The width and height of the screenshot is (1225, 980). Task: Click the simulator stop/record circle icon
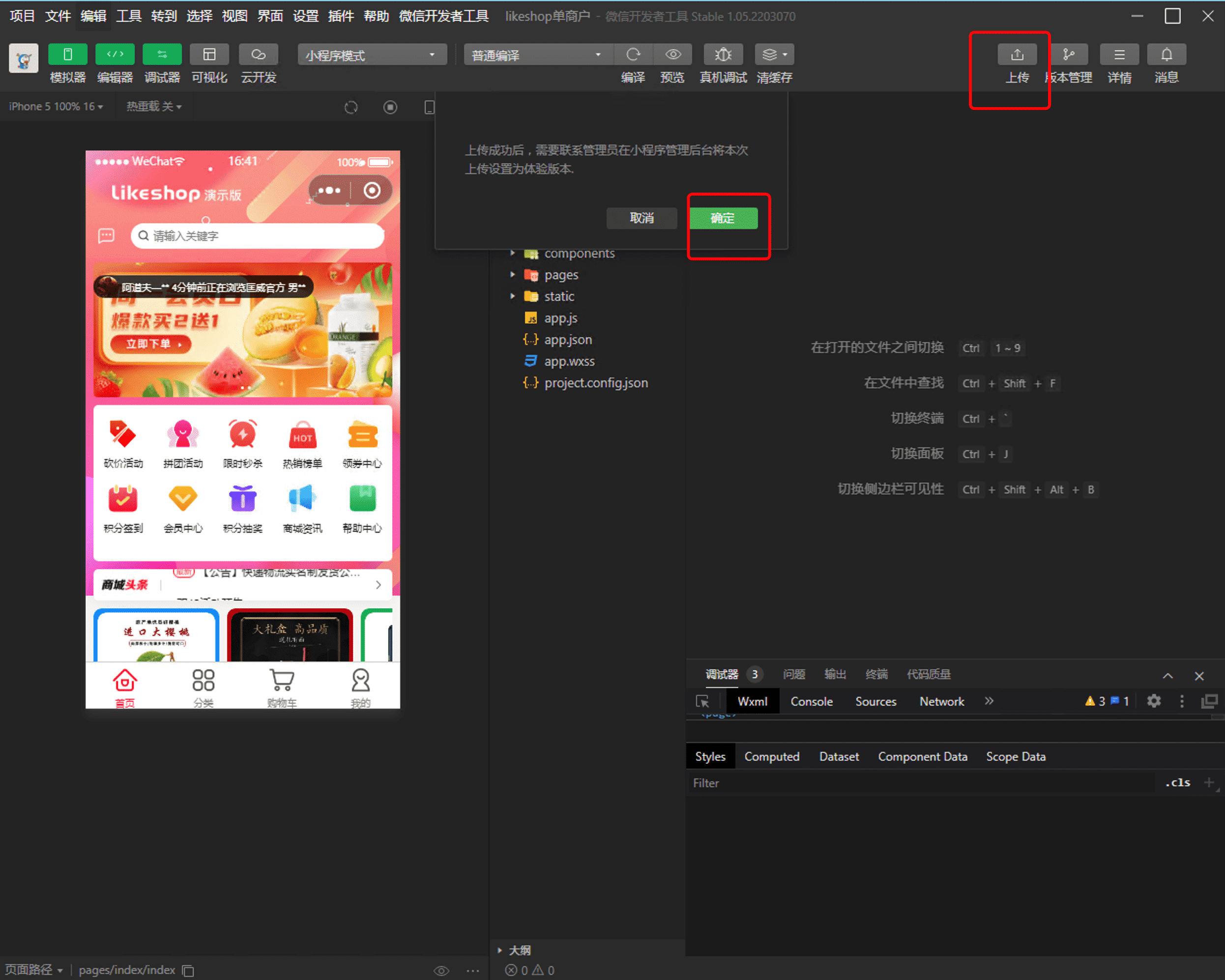tap(390, 107)
